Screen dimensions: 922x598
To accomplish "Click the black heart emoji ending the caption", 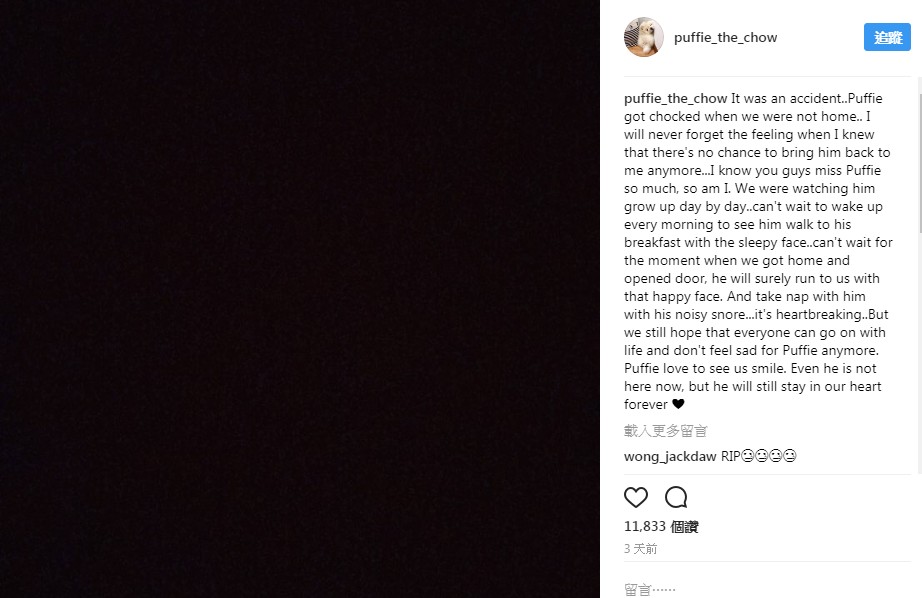I will [x=678, y=405].
